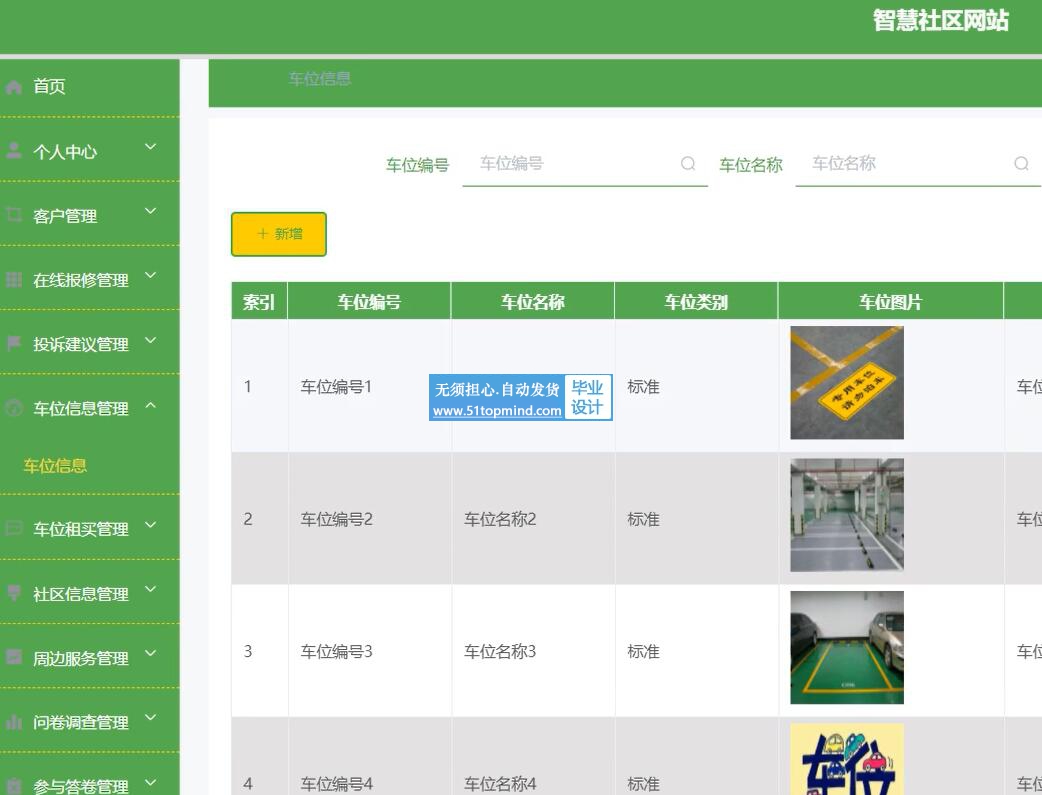Expand the 车位租买管理 menu chevron
Screen dimensions: 1042x795
pos(151,525)
